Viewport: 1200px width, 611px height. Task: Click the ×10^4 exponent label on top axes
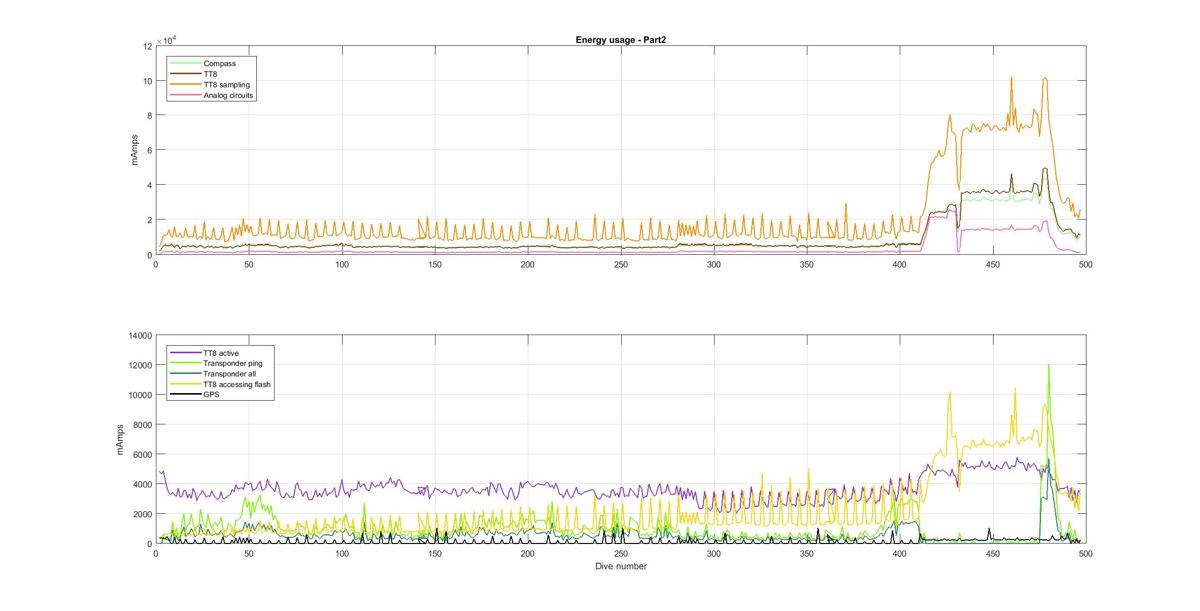point(166,40)
